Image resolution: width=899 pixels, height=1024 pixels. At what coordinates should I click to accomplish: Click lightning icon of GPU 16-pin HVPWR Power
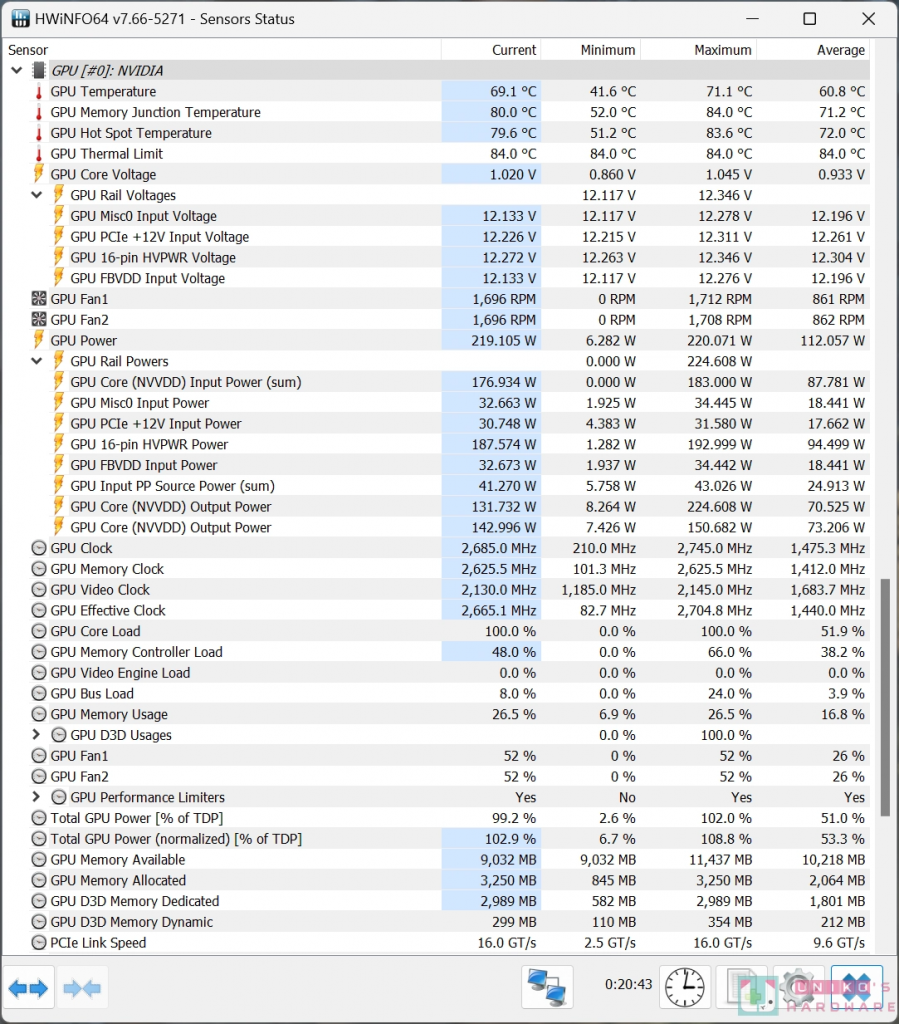click(59, 444)
